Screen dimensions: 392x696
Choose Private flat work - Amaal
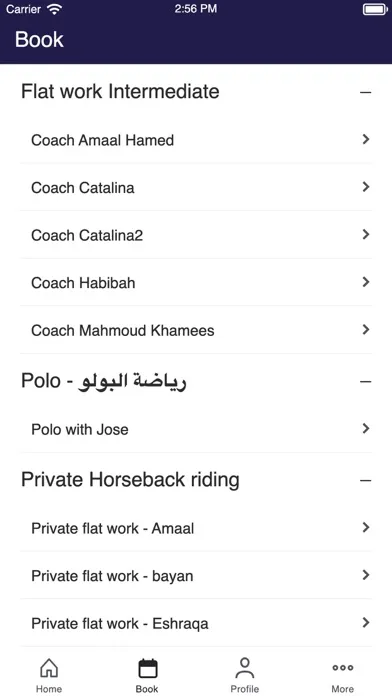click(196, 528)
